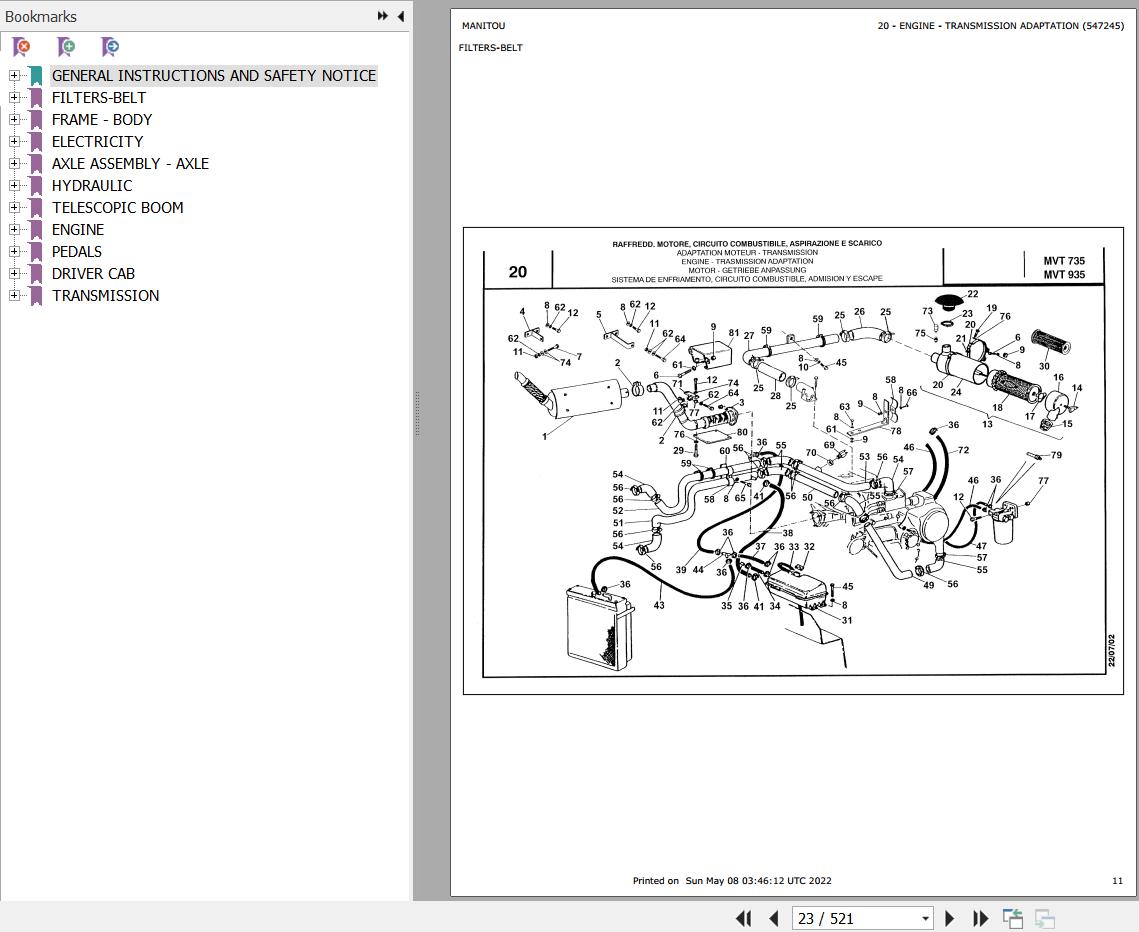Open the FILTERS-BELT bookmark
The height and width of the screenshot is (932, 1139).
(x=99, y=97)
